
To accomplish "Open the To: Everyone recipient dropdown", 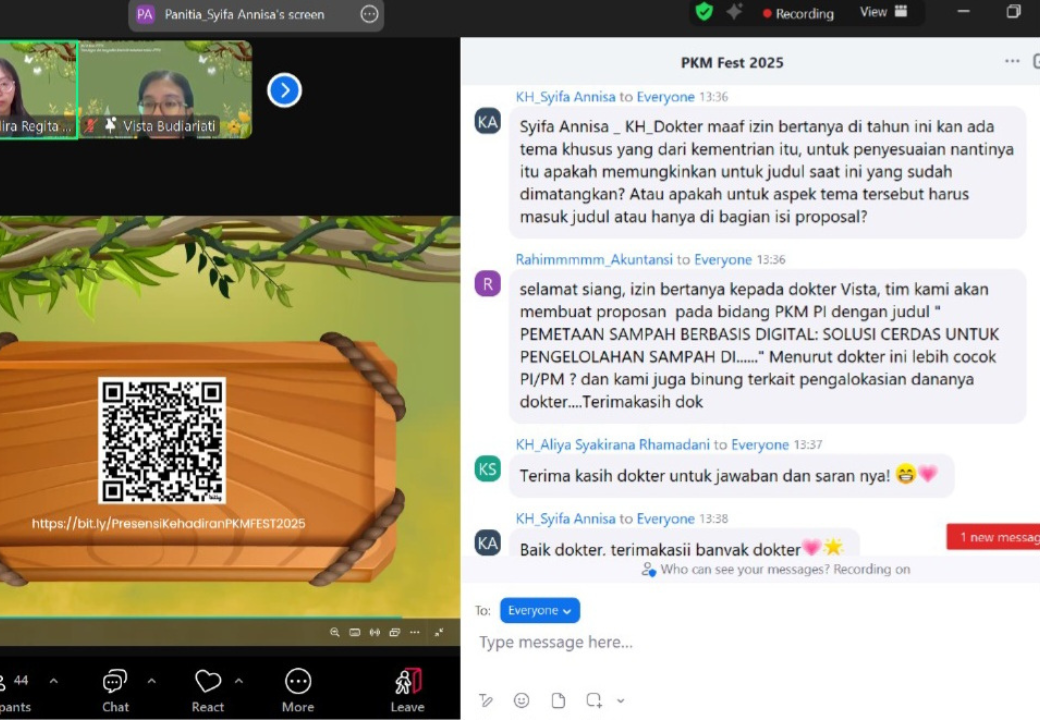I will coord(540,611).
